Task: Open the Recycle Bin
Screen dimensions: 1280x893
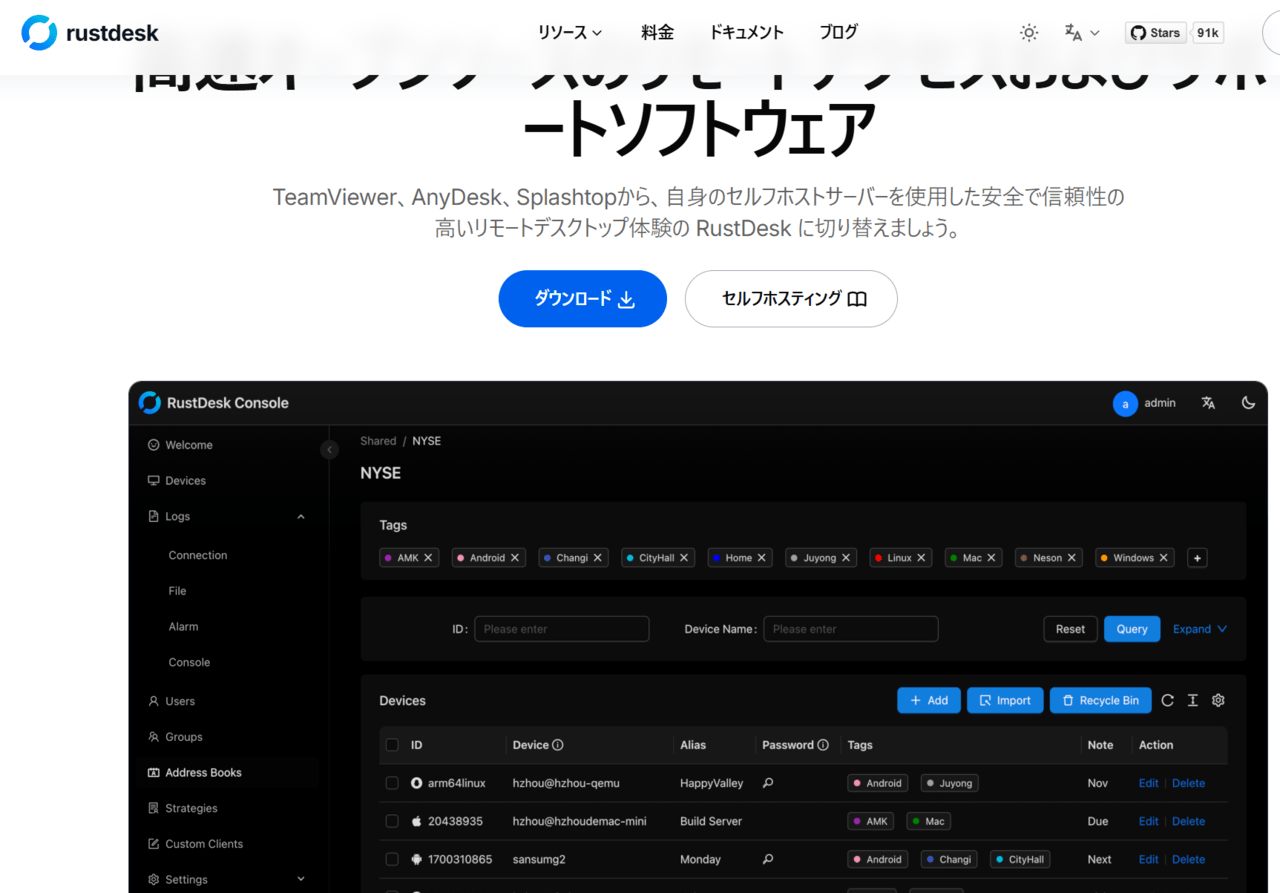Action: coord(1100,700)
